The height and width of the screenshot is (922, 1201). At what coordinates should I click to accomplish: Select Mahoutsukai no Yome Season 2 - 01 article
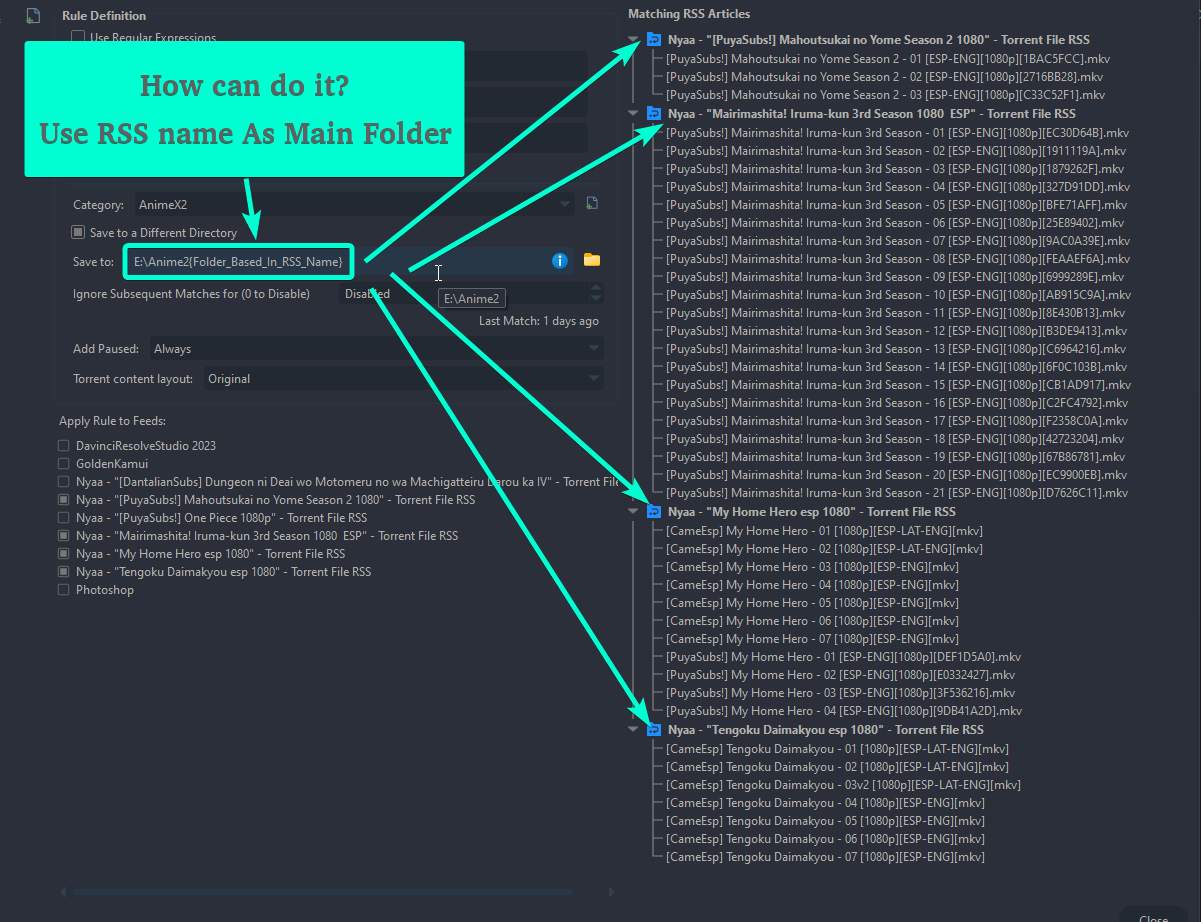pos(888,59)
